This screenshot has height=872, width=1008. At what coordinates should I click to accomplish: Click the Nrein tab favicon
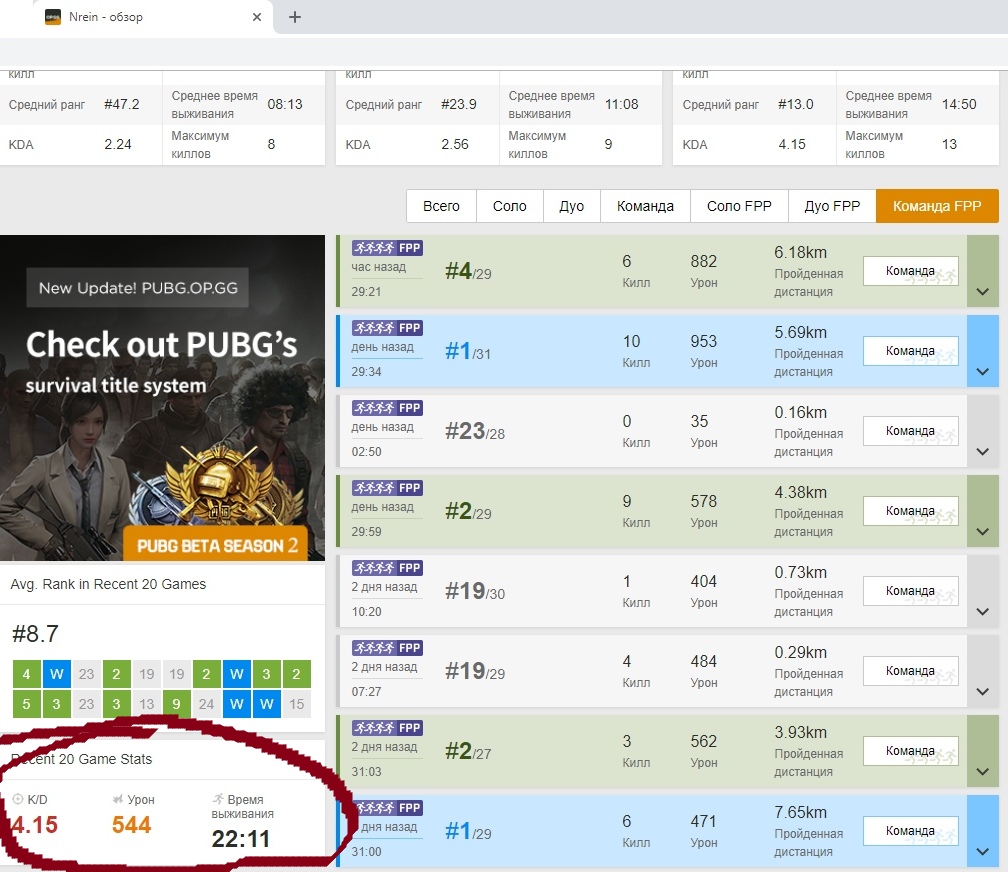click(53, 17)
